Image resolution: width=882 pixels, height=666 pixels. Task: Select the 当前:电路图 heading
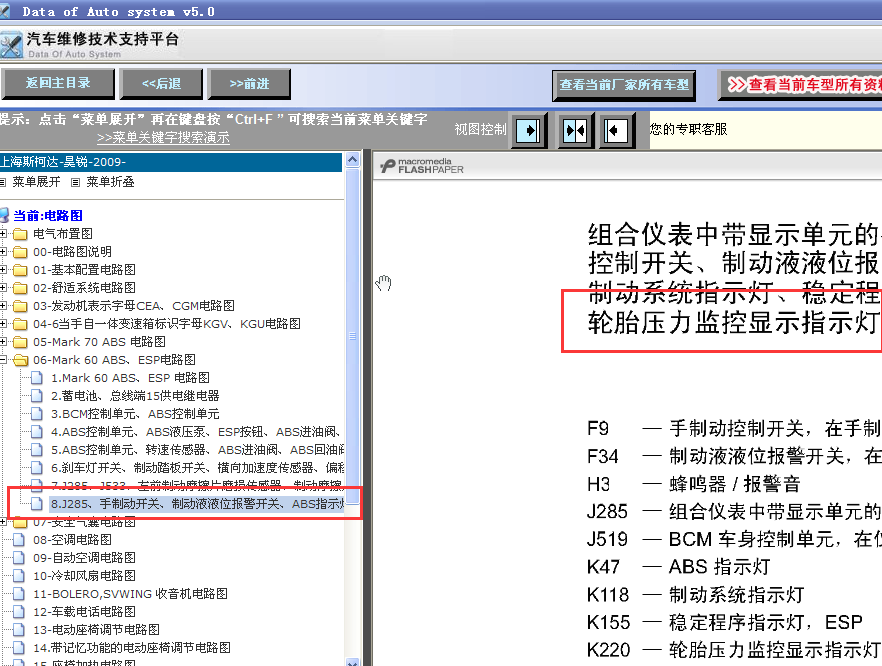click(x=48, y=215)
